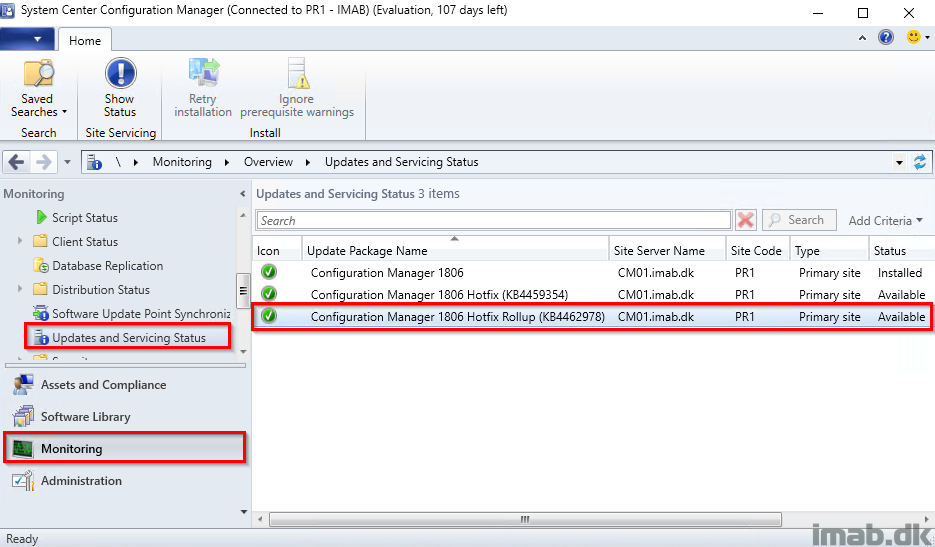Screen dimensions: 935x547
Task: Navigate forward with the right arrow
Action: coord(44,162)
